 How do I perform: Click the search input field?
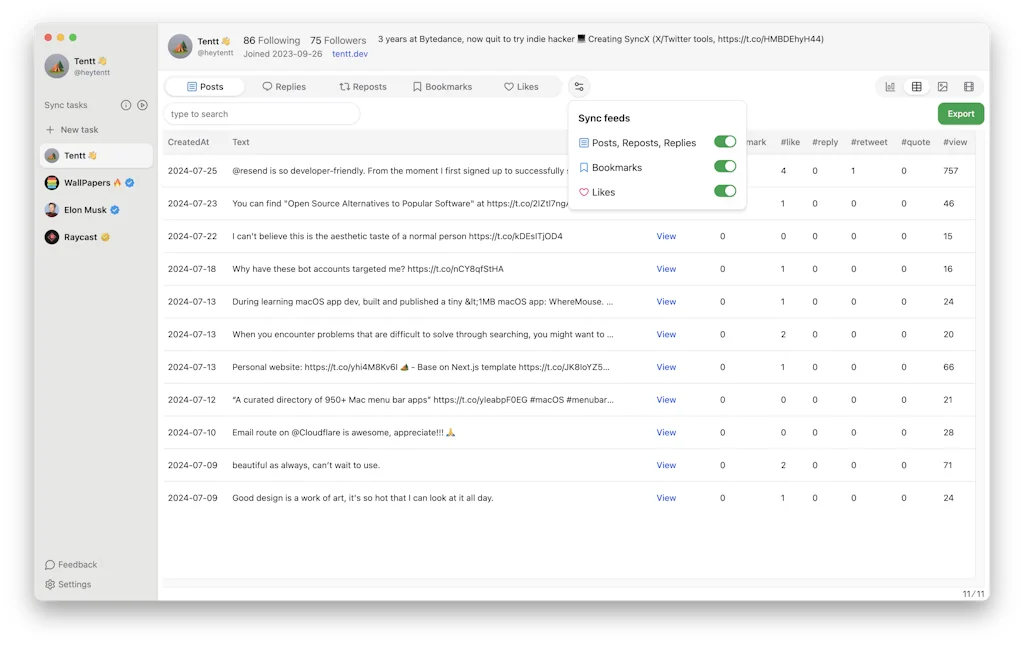point(260,113)
